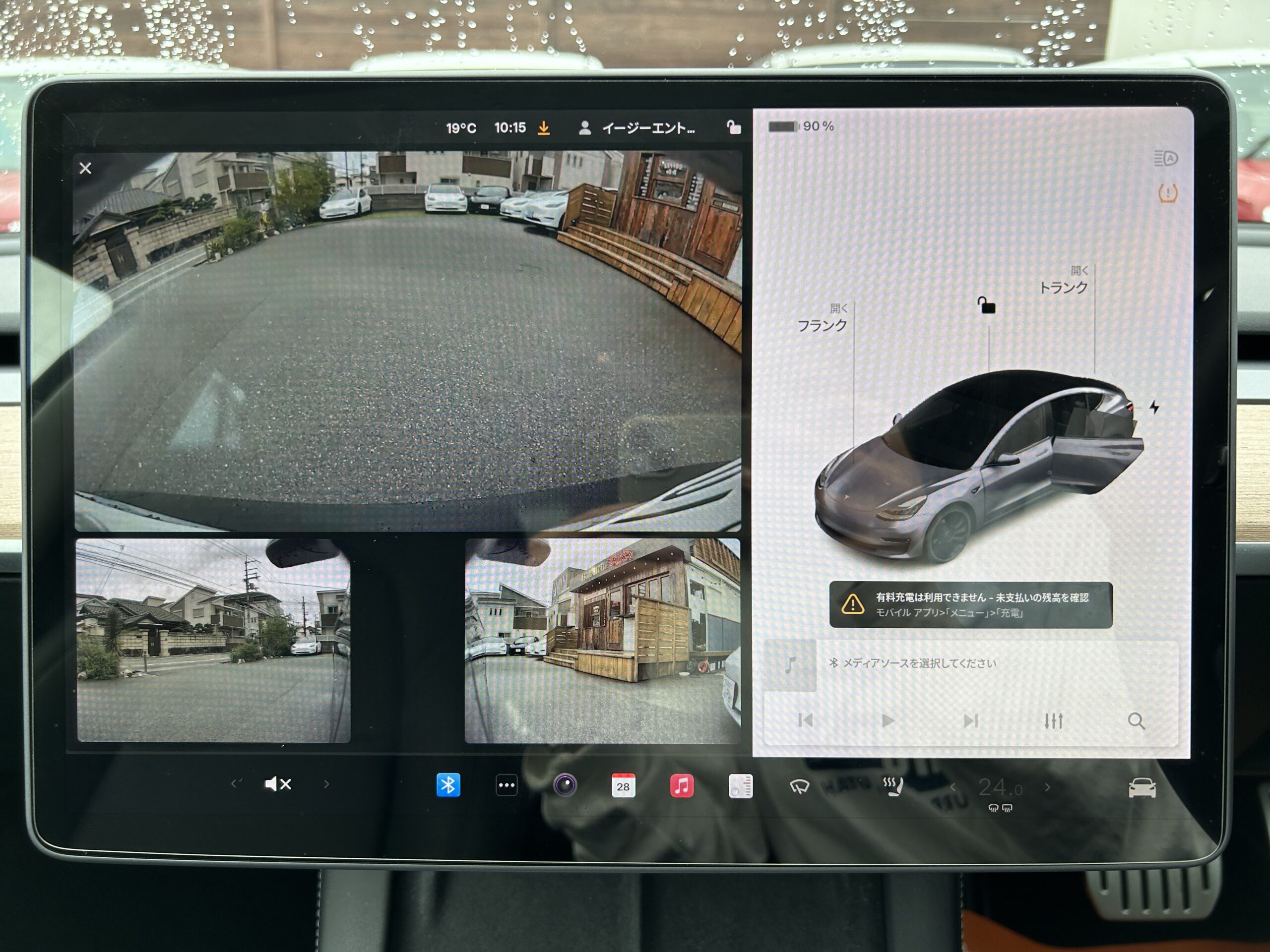Tap the warning triangle in the charging alert
The image size is (1270, 952).
click(x=853, y=604)
